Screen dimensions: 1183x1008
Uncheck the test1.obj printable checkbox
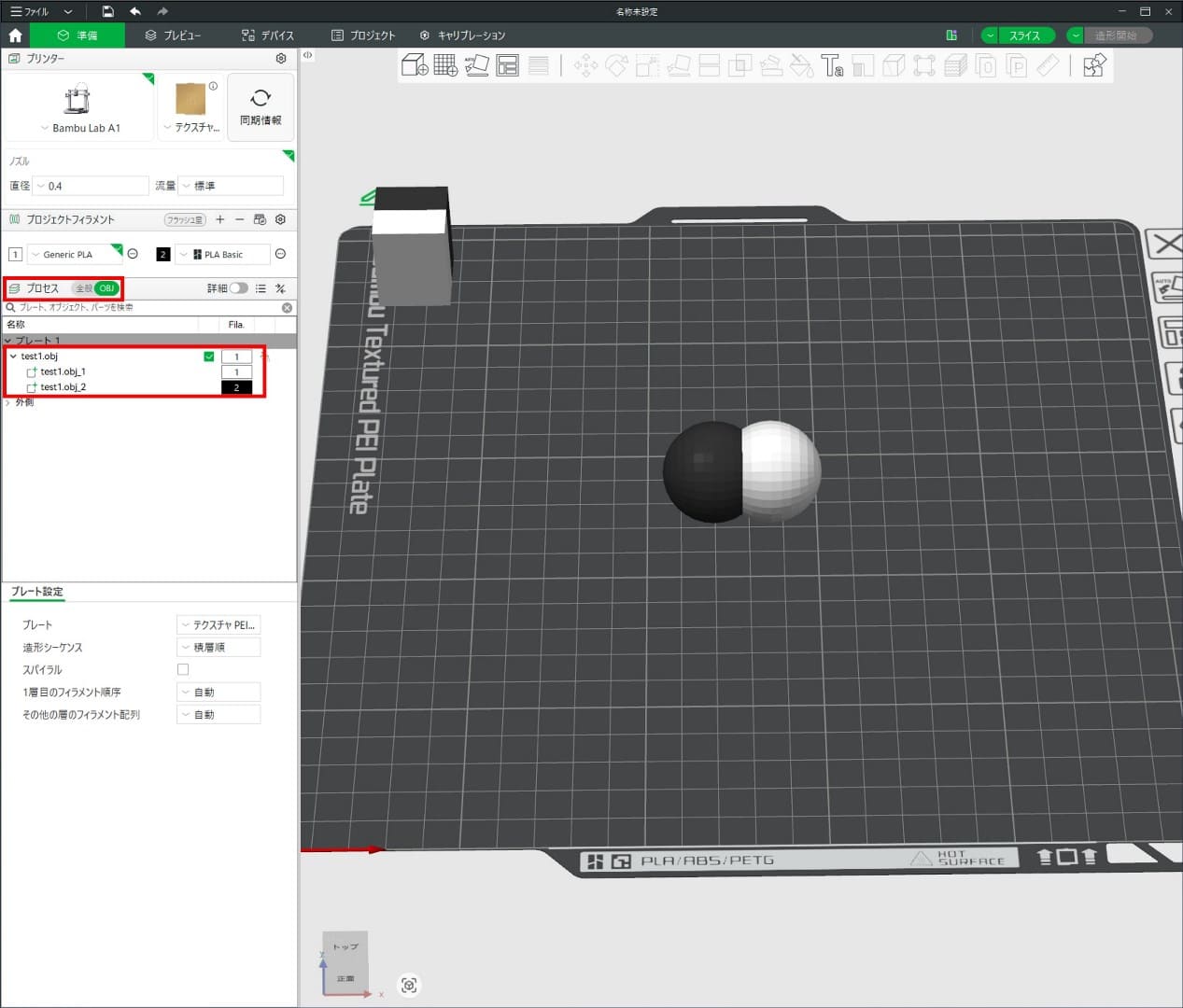click(x=209, y=357)
